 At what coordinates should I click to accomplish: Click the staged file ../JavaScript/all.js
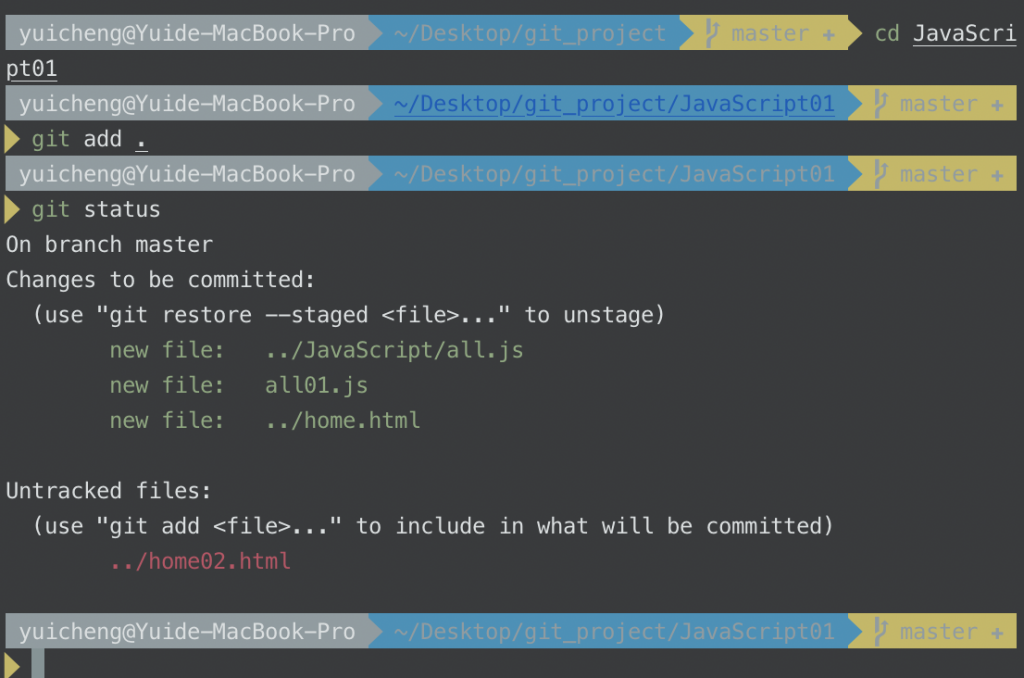click(x=394, y=350)
